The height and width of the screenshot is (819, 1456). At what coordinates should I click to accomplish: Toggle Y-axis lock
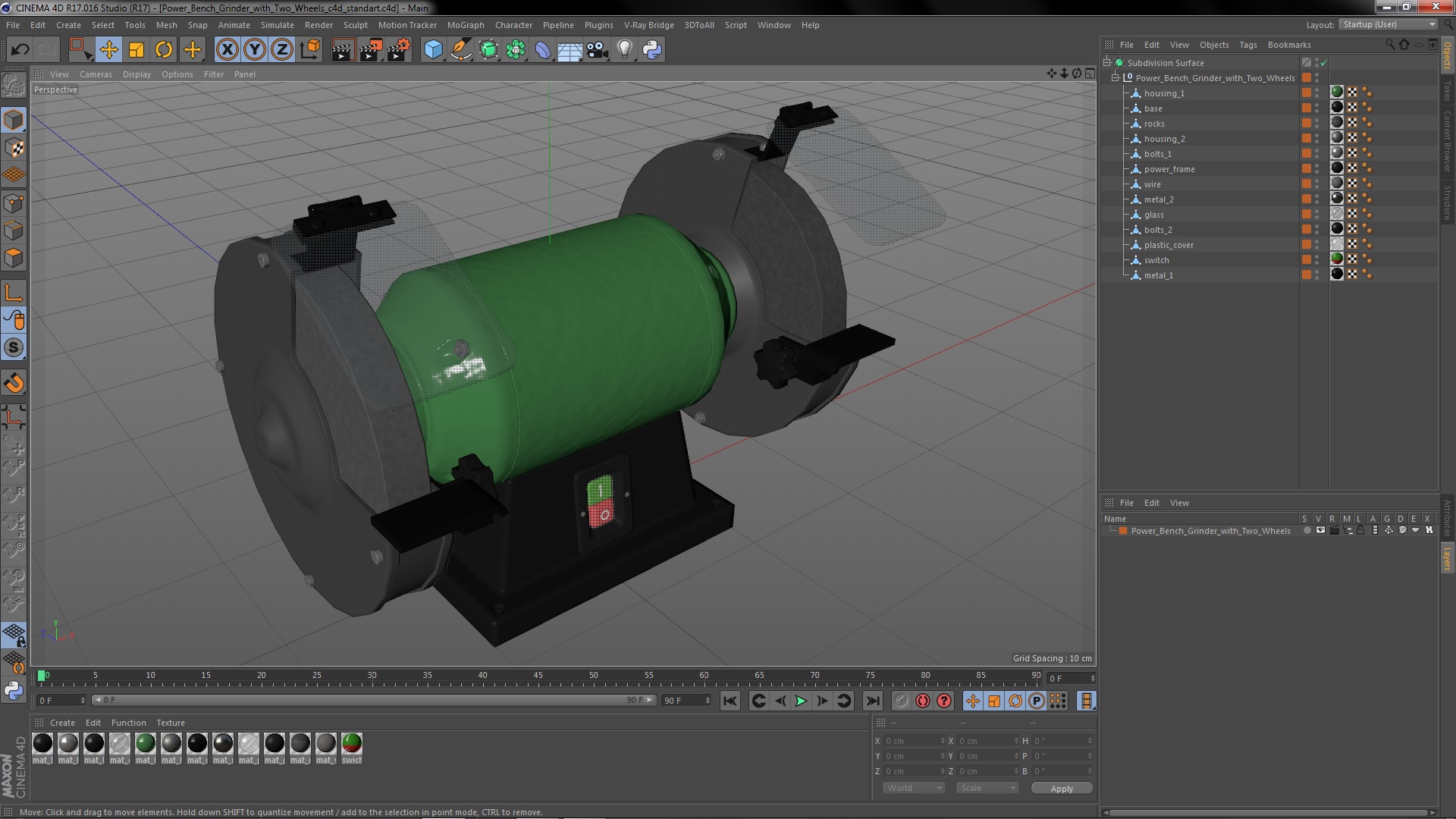[x=255, y=50]
